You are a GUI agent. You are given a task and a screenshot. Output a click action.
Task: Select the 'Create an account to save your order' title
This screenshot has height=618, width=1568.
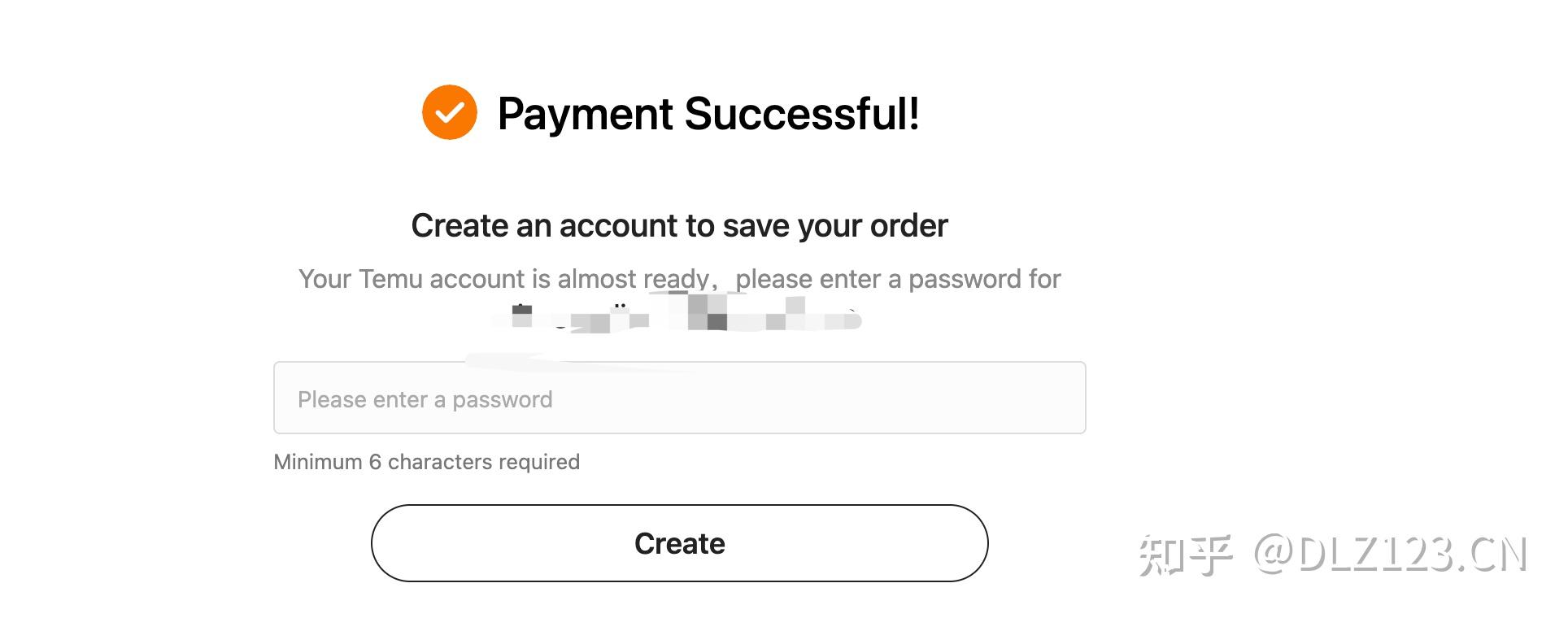tap(679, 226)
